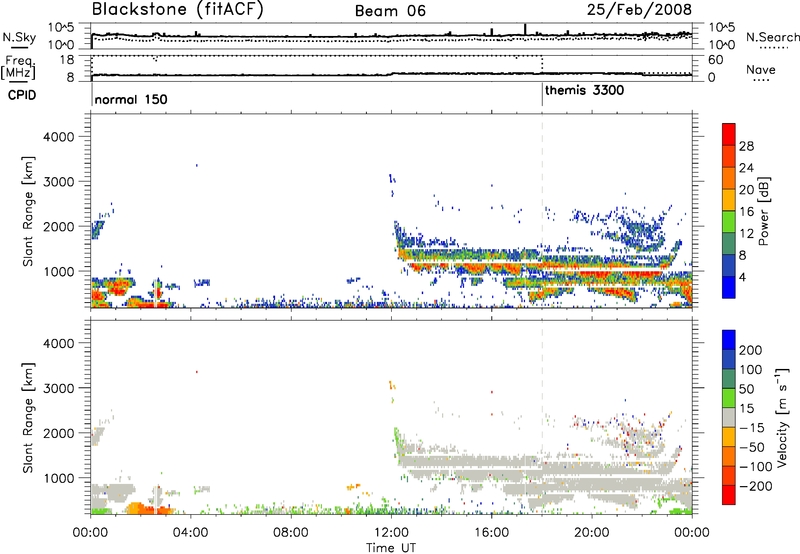Click the 'Nave' legend label
Screen dimensions: 800x554
[x=761, y=70]
